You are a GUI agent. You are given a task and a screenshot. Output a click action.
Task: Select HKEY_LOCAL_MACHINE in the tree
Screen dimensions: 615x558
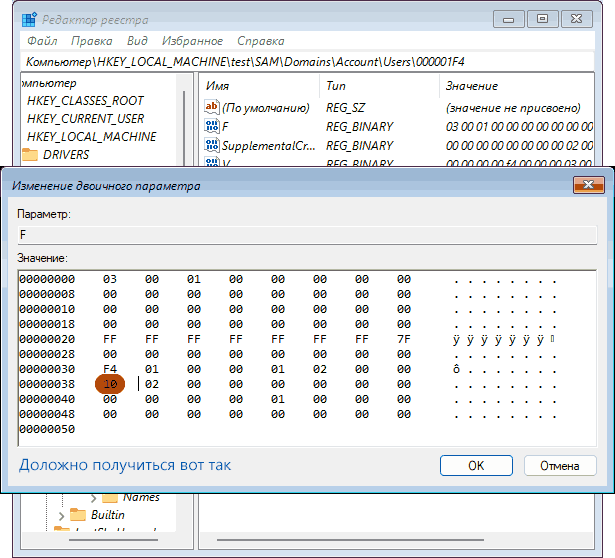pos(91,136)
